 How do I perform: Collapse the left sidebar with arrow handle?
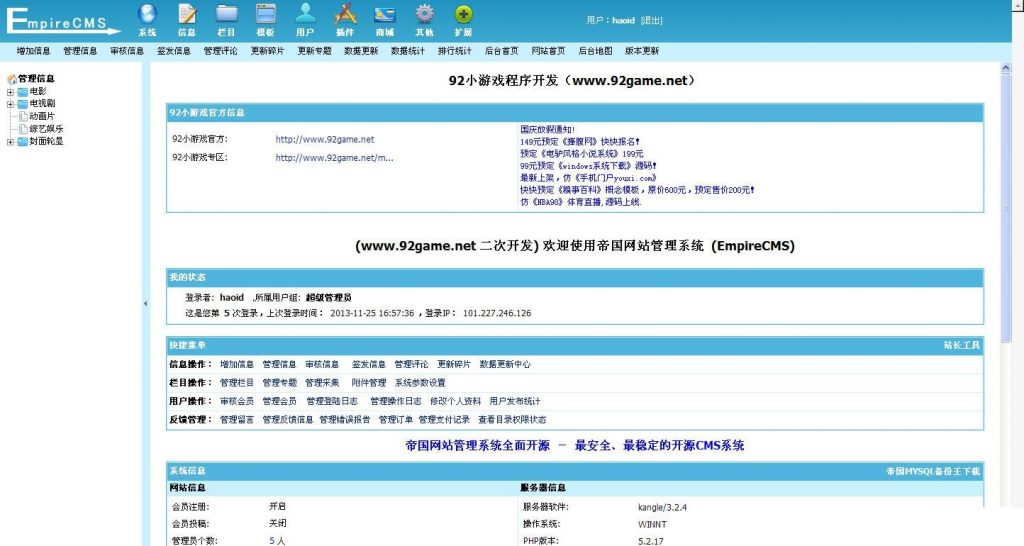pyautogui.click(x=145, y=303)
